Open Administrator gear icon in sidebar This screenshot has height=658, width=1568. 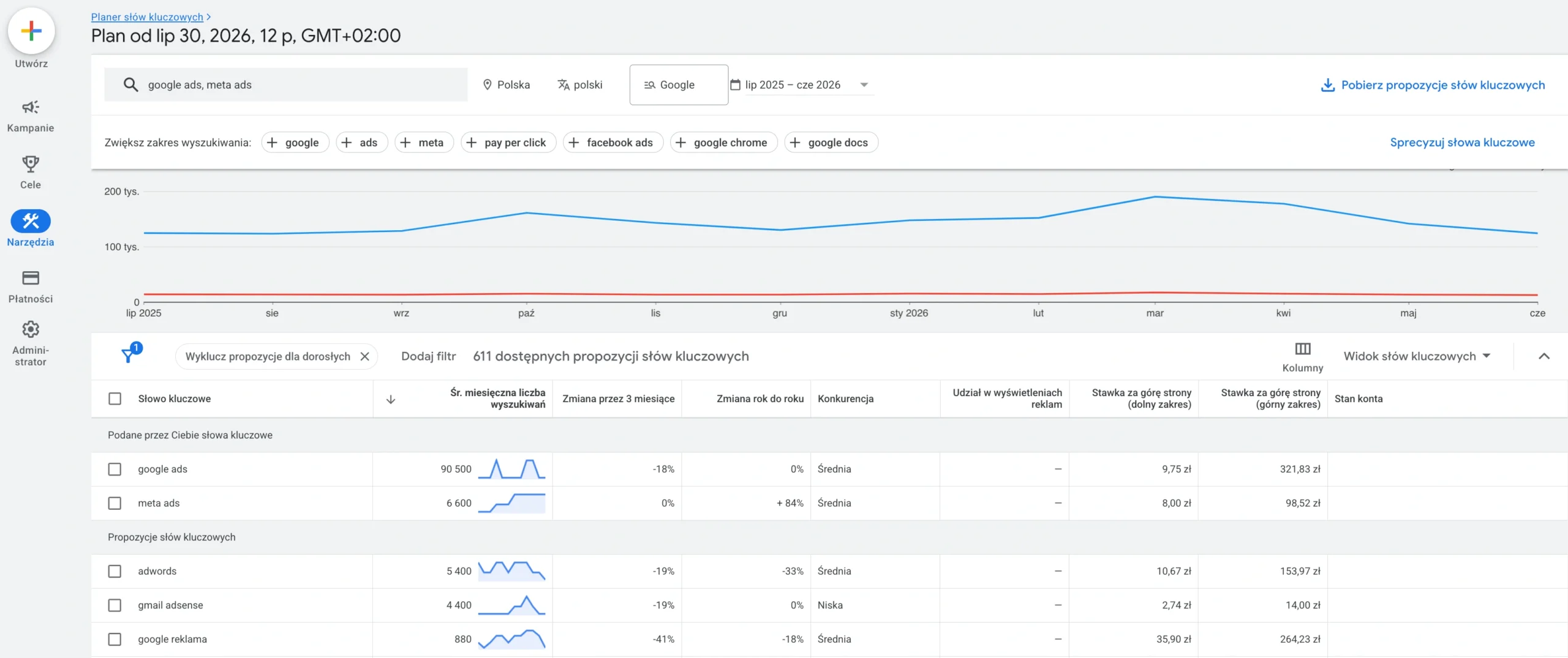pyautogui.click(x=31, y=329)
